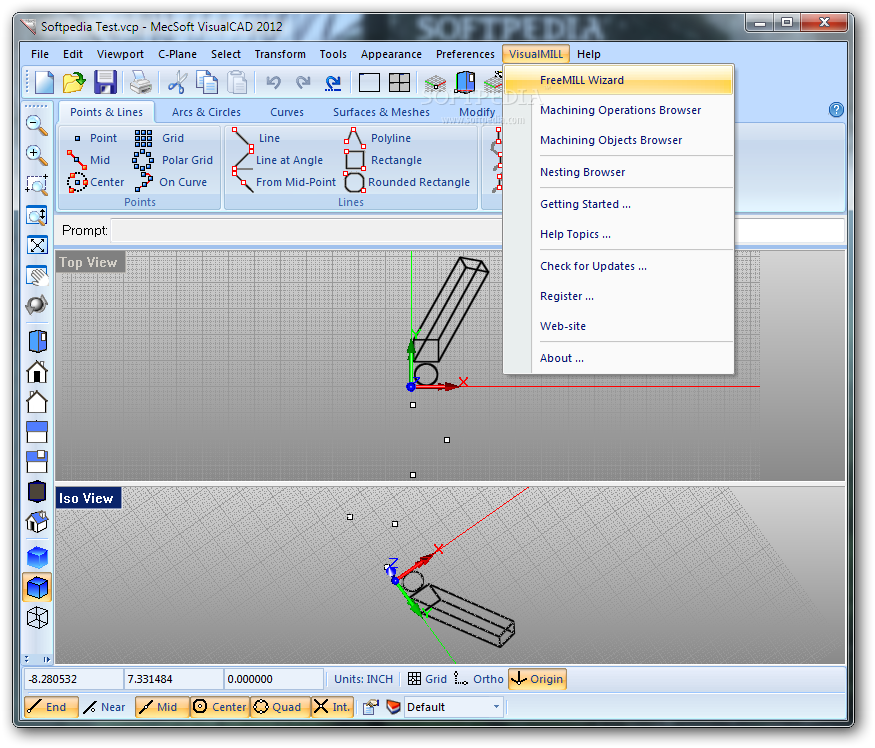Click the X coordinate field showing -8.280532

(x=73, y=679)
